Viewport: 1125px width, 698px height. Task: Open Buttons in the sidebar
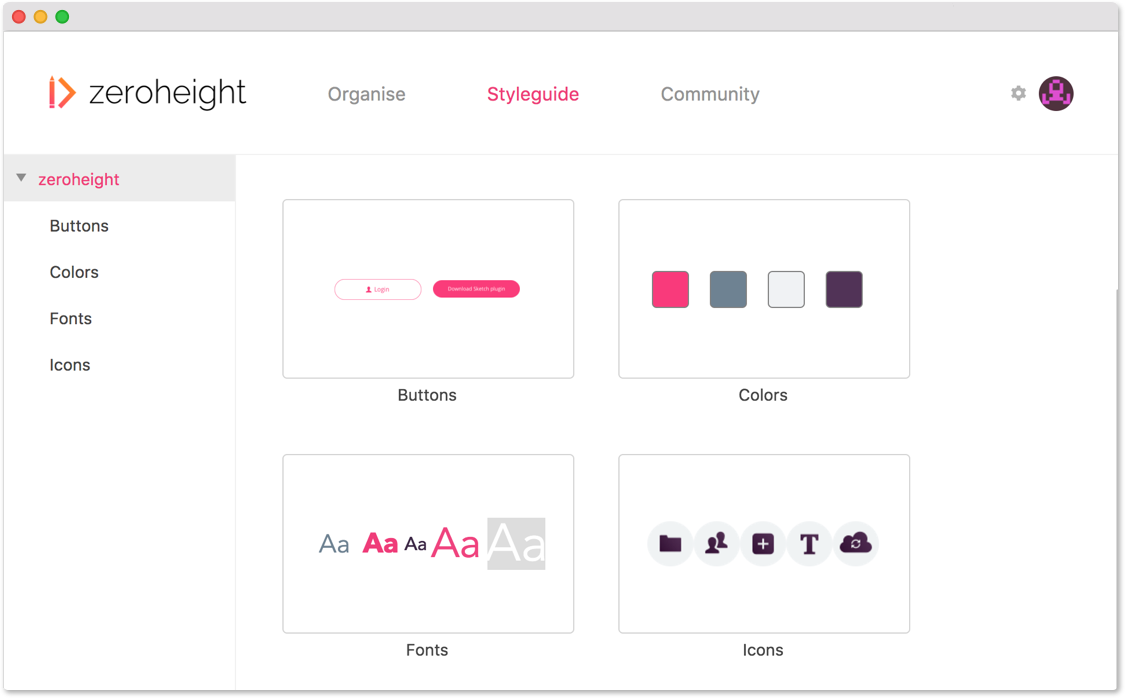tap(79, 226)
